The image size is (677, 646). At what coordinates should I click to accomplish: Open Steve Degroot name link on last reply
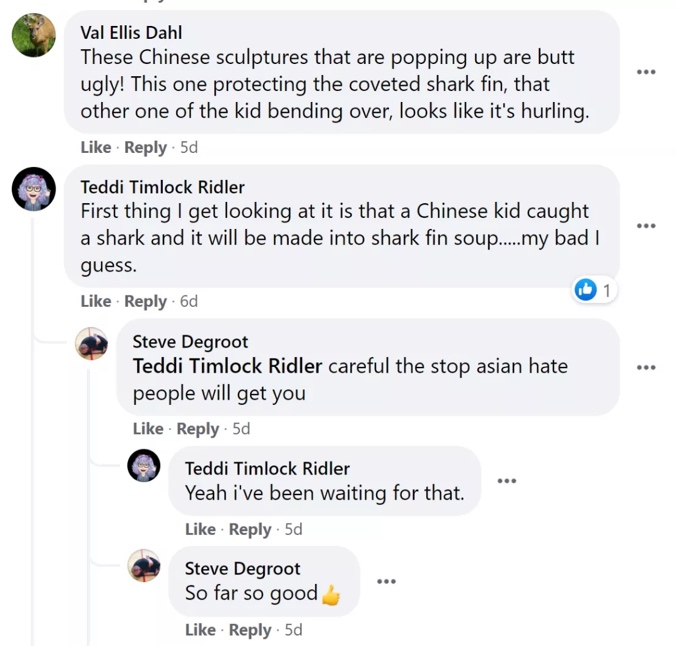coord(242,569)
